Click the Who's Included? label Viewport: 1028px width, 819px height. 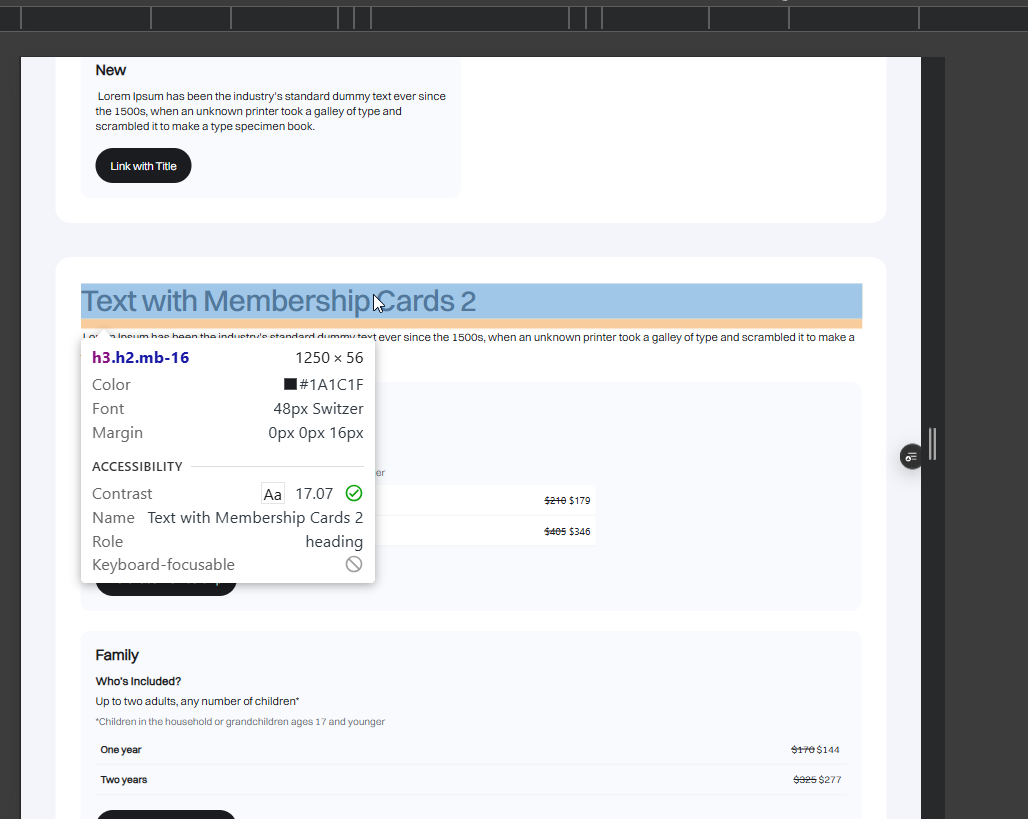138,681
